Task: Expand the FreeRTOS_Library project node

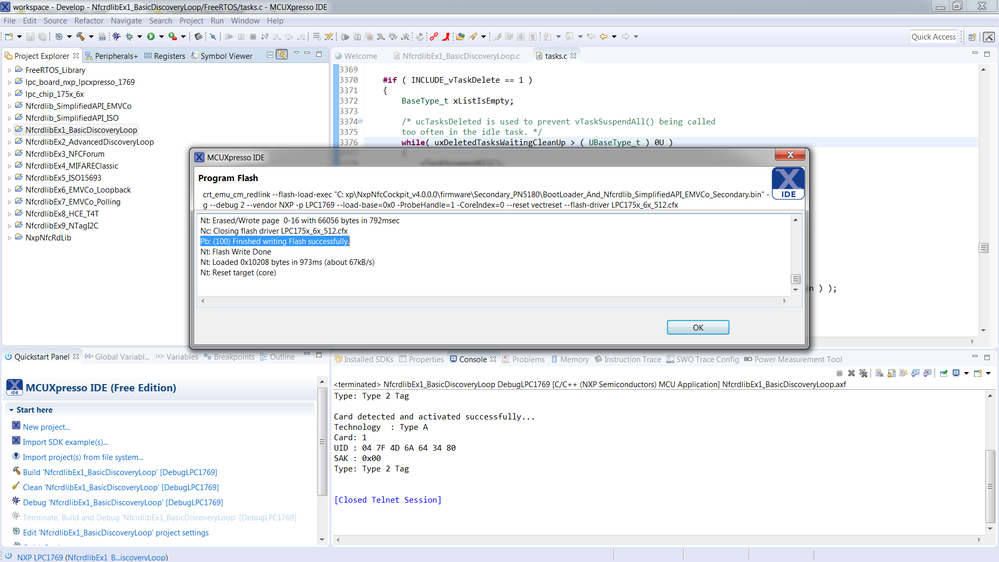Action: coord(9,70)
